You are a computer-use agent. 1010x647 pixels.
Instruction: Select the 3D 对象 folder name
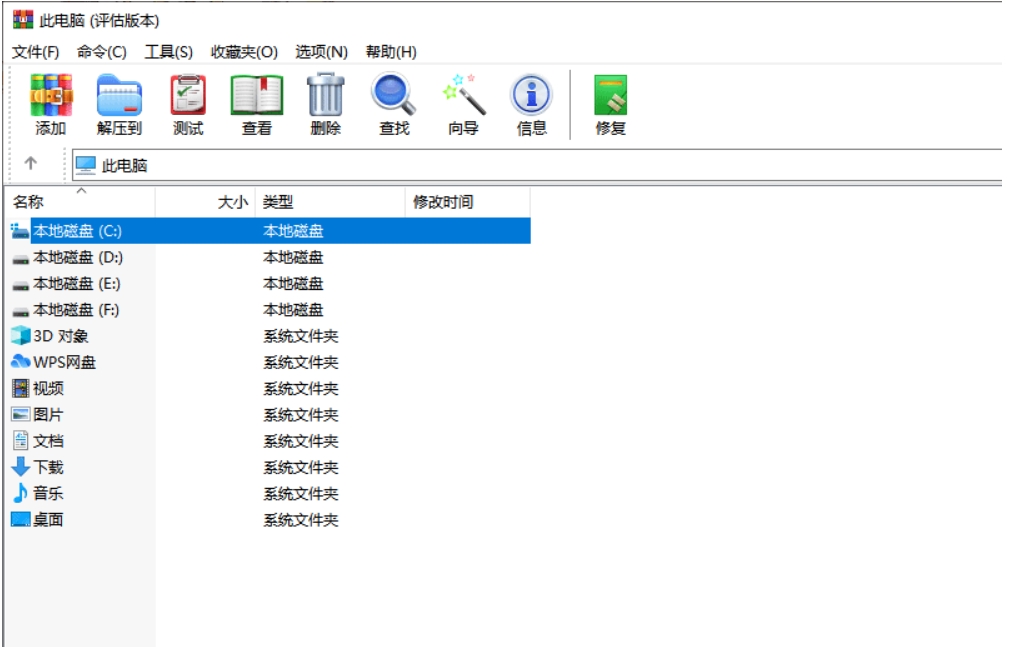[61, 336]
